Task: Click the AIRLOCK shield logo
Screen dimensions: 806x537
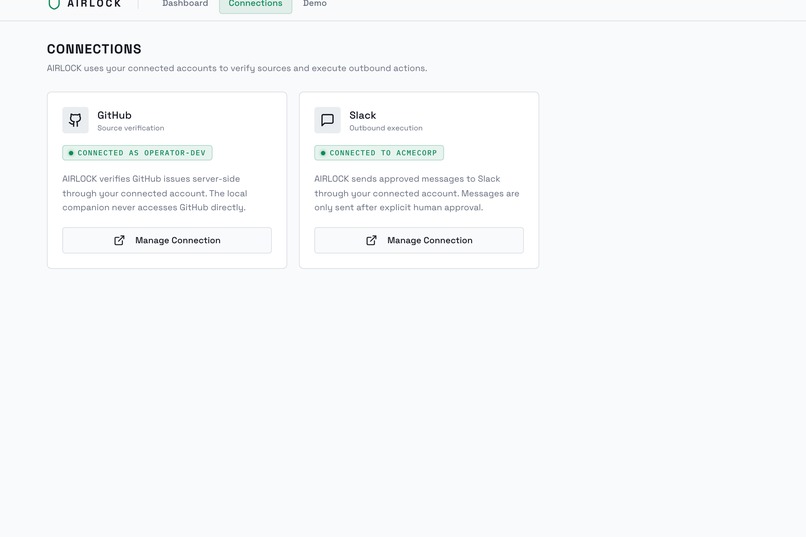Action: 54,4
